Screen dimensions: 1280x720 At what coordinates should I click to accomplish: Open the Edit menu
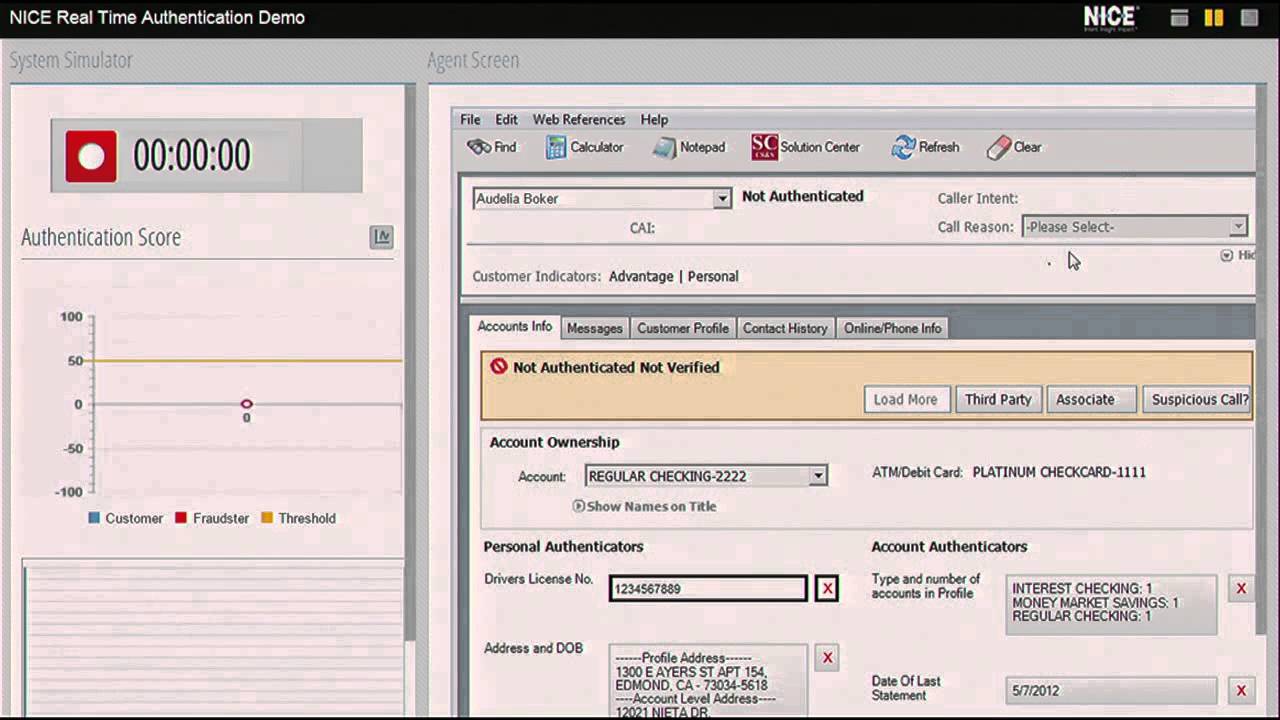[506, 119]
